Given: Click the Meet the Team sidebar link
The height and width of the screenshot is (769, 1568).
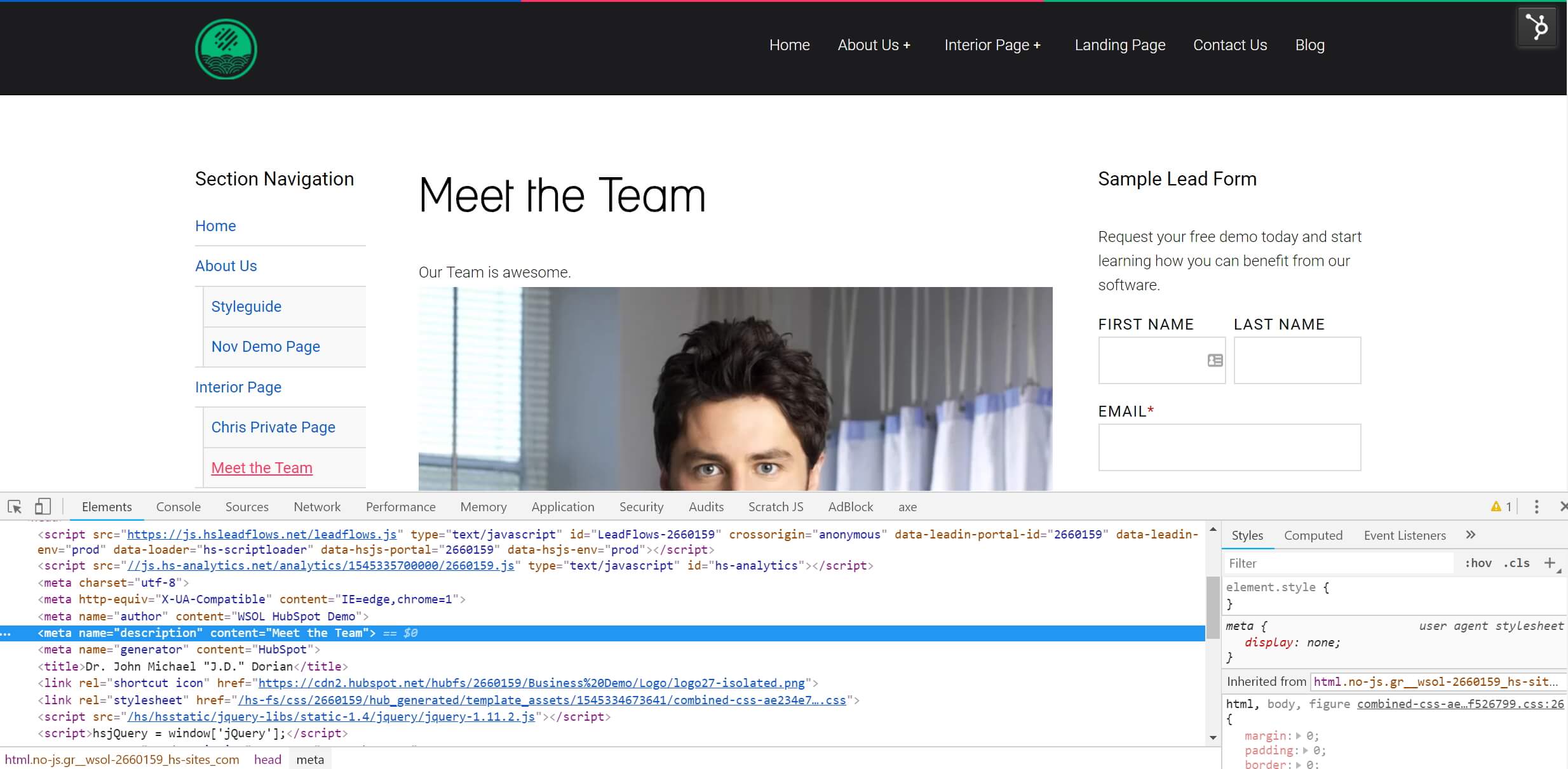Looking at the screenshot, I should [262, 468].
